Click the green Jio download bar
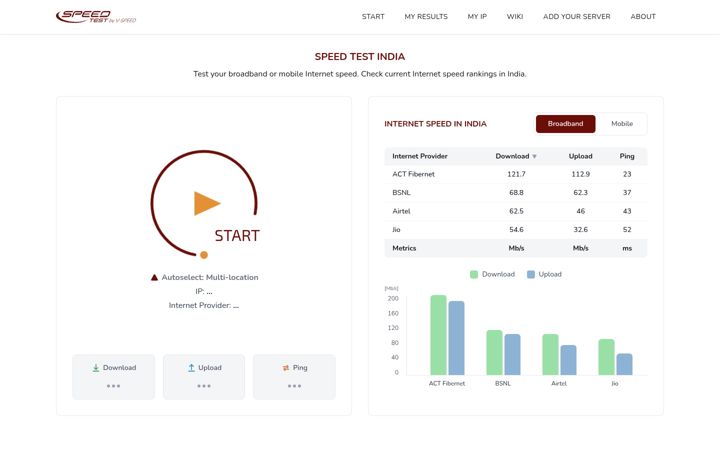 click(607, 357)
